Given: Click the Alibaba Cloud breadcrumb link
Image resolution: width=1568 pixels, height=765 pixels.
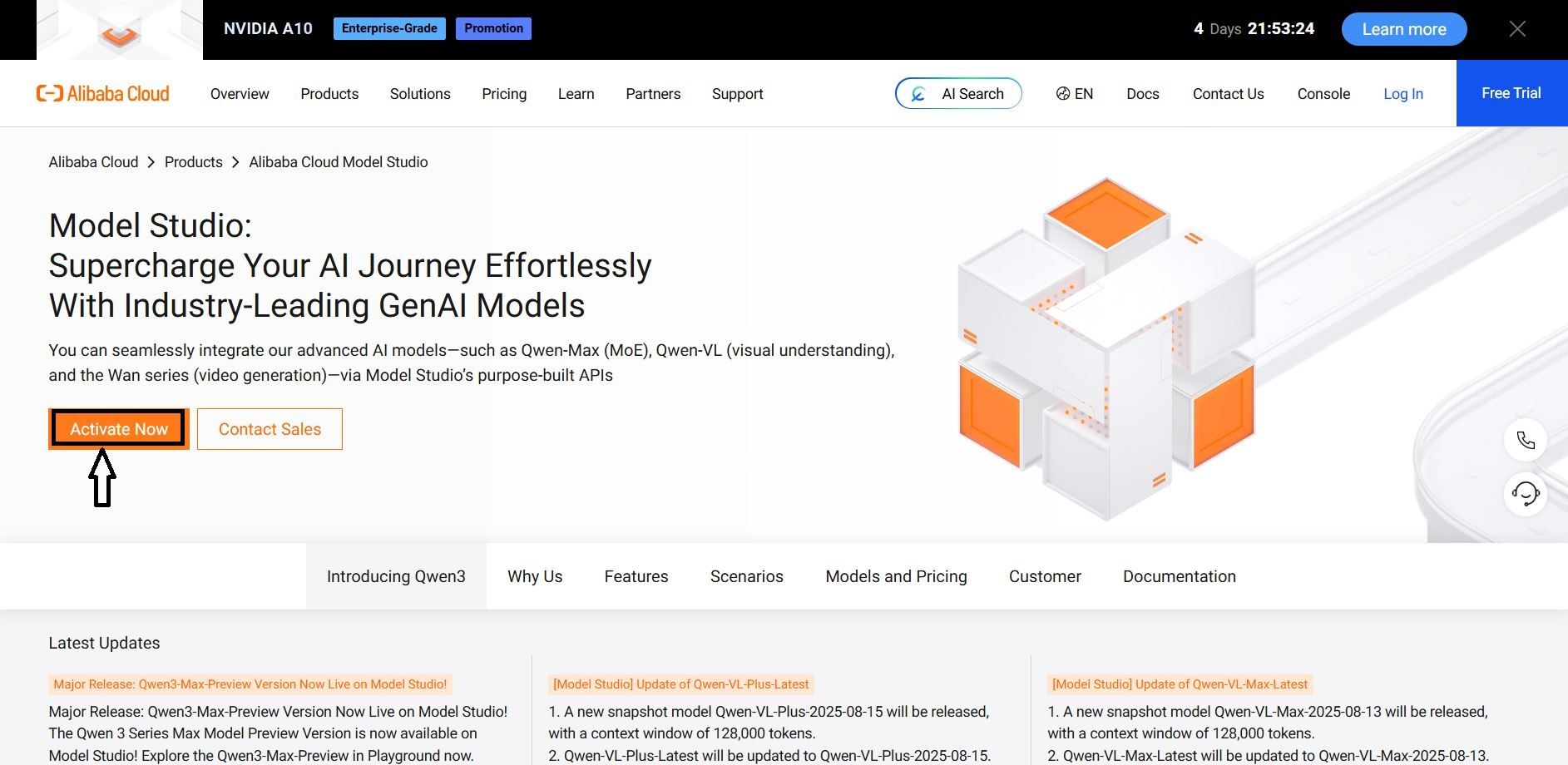Looking at the screenshot, I should [x=93, y=162].
